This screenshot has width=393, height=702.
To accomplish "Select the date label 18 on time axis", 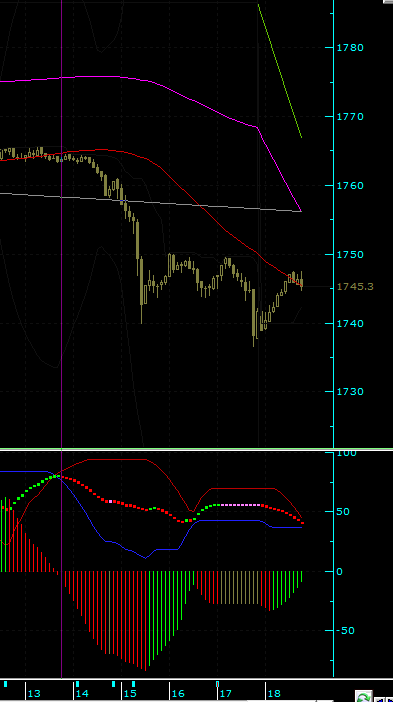I will point(274,693).
